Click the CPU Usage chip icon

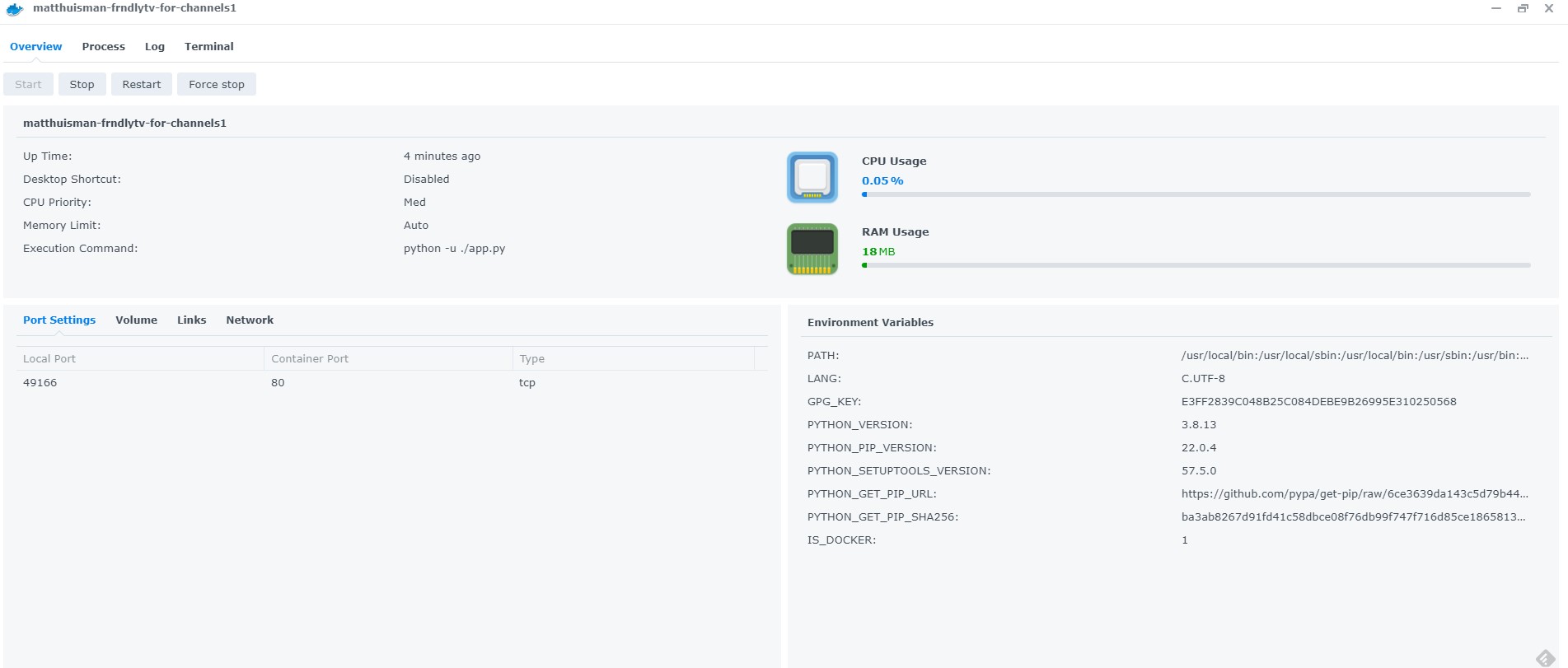pos(812,177)
